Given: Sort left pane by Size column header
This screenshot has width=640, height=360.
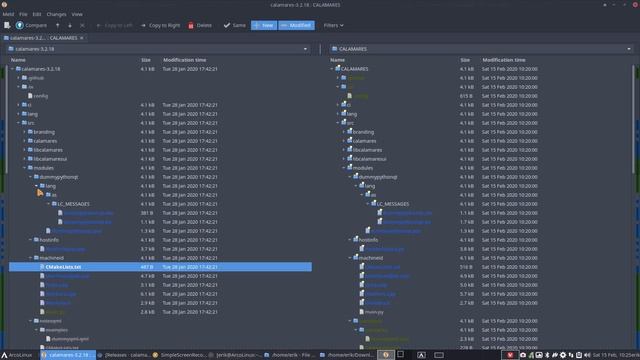Looking at the screenshot, I should coord(146,60).
